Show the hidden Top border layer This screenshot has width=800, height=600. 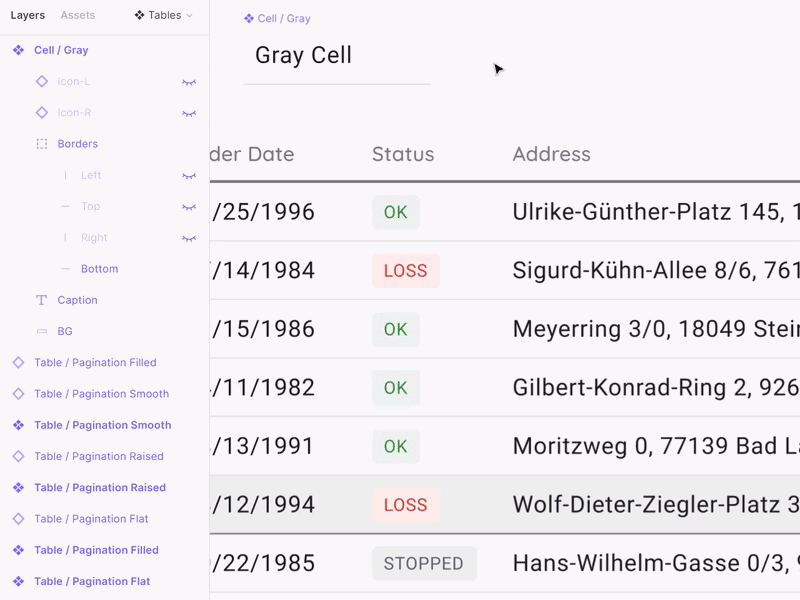(x=189, y=206)
